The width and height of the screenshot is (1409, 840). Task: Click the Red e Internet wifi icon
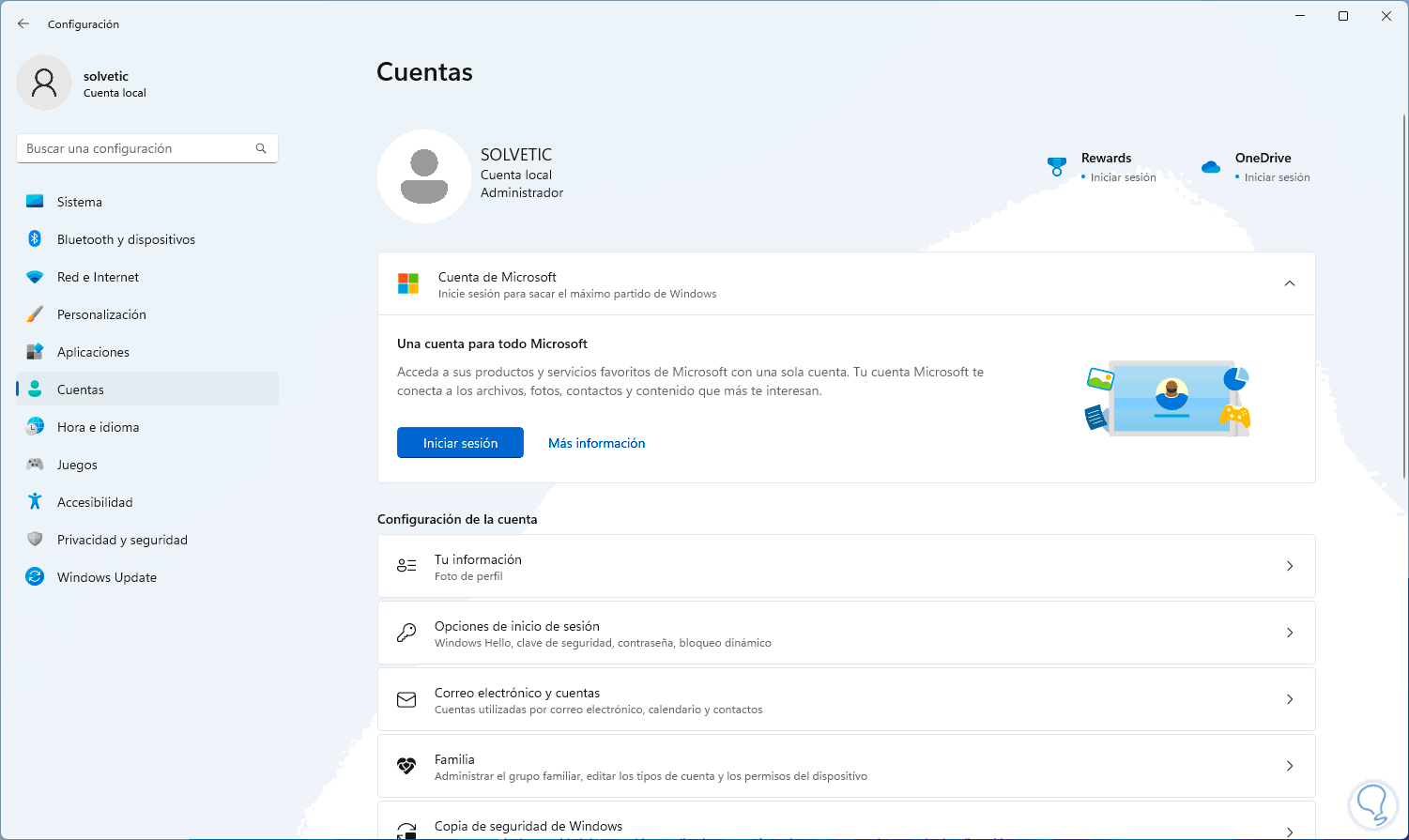click(35, 277)
